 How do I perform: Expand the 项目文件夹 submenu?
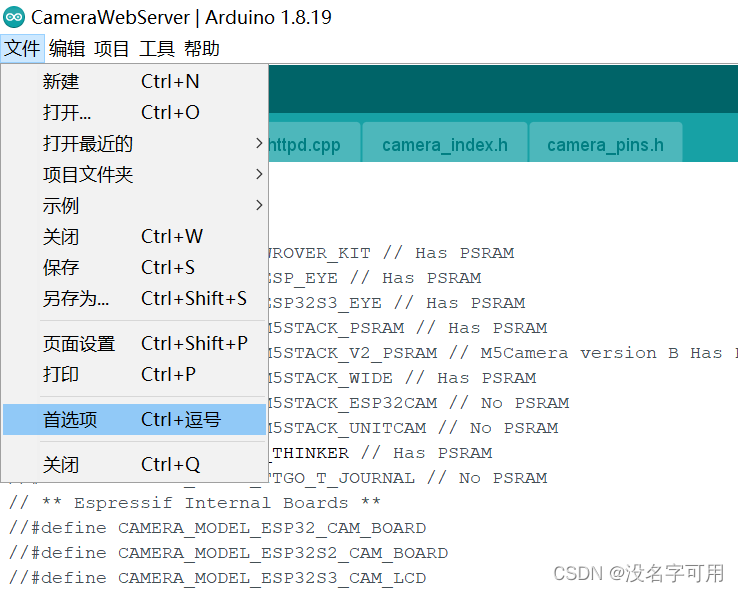[x=135, y=175]
